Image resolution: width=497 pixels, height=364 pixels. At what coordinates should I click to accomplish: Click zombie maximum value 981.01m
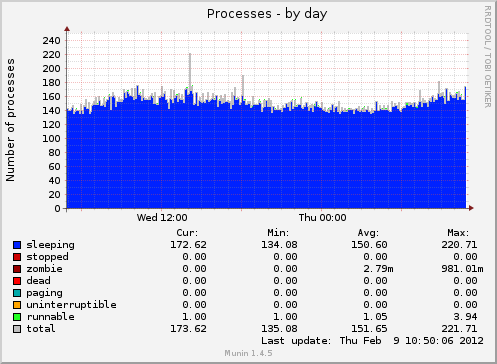tap(462, 269)
